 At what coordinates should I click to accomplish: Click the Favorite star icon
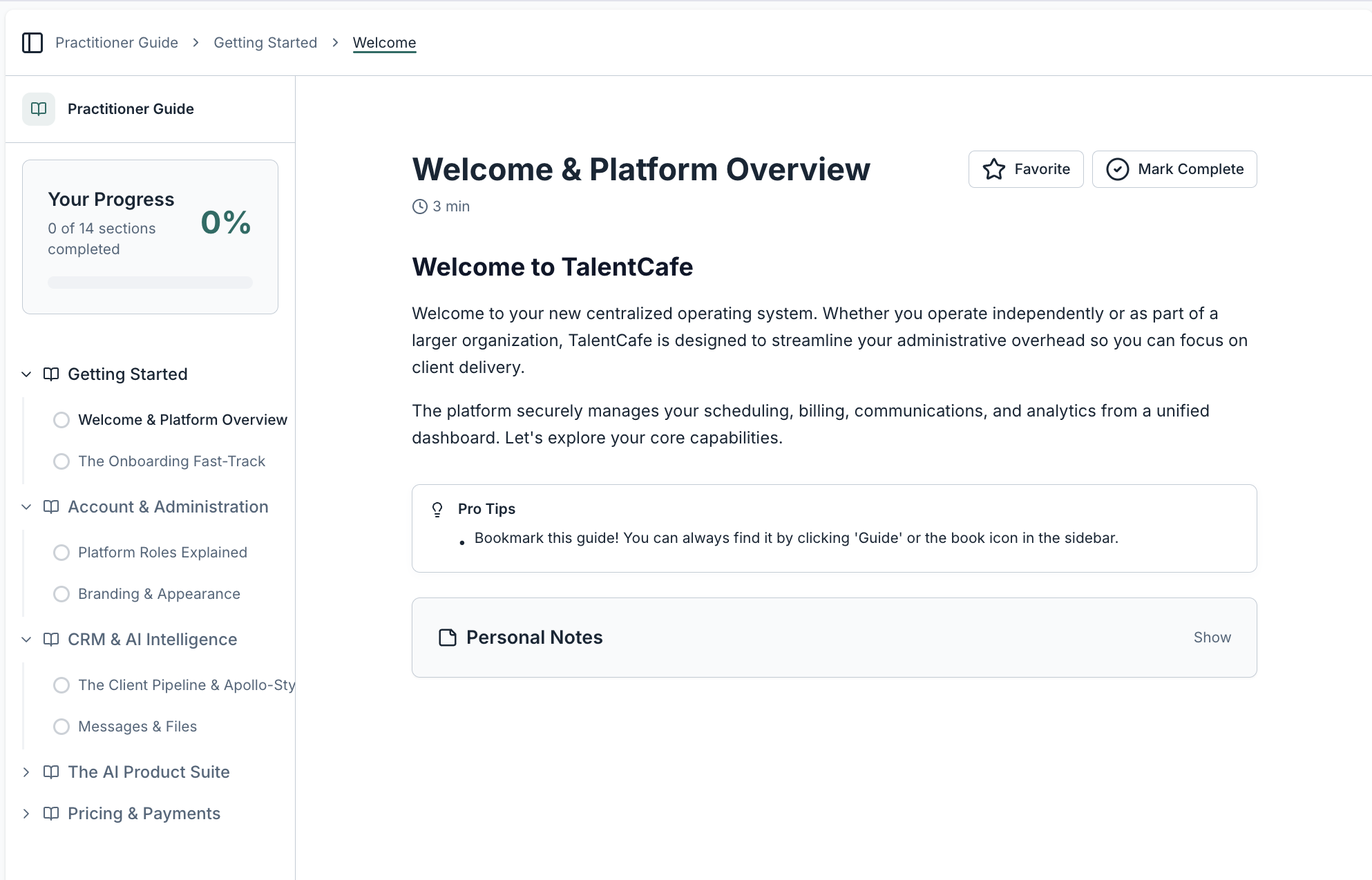point(994,169)
